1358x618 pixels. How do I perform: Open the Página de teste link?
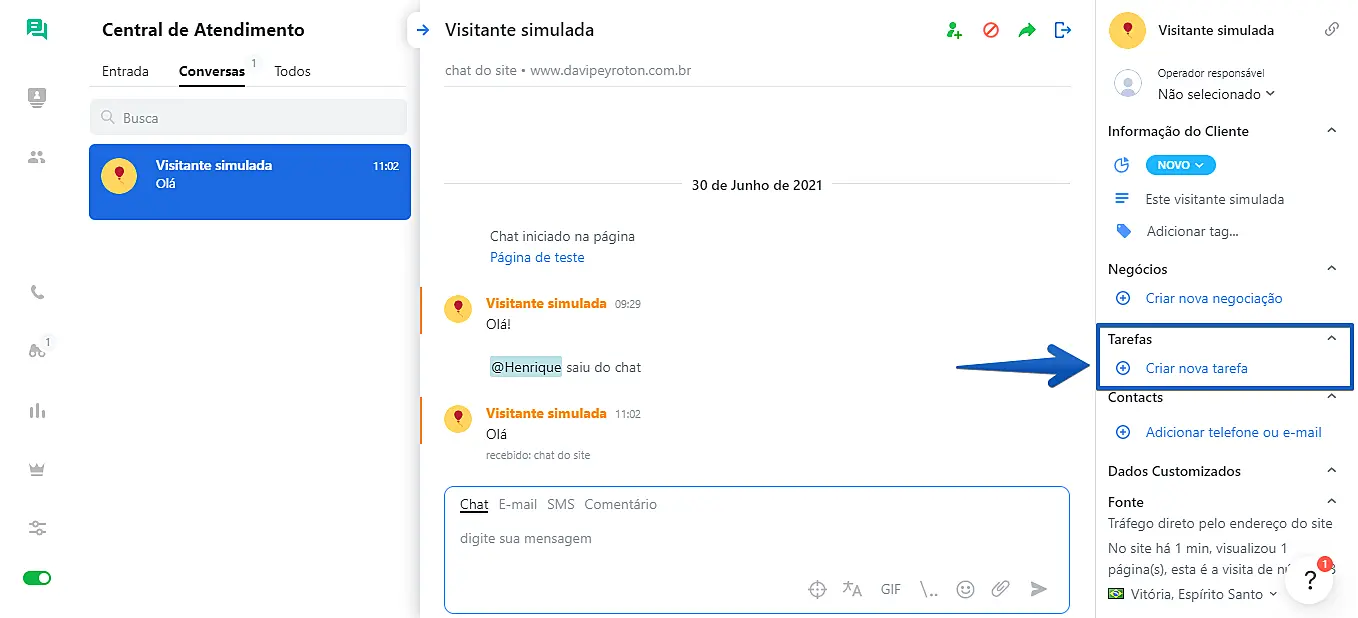[x=537, y=257]
